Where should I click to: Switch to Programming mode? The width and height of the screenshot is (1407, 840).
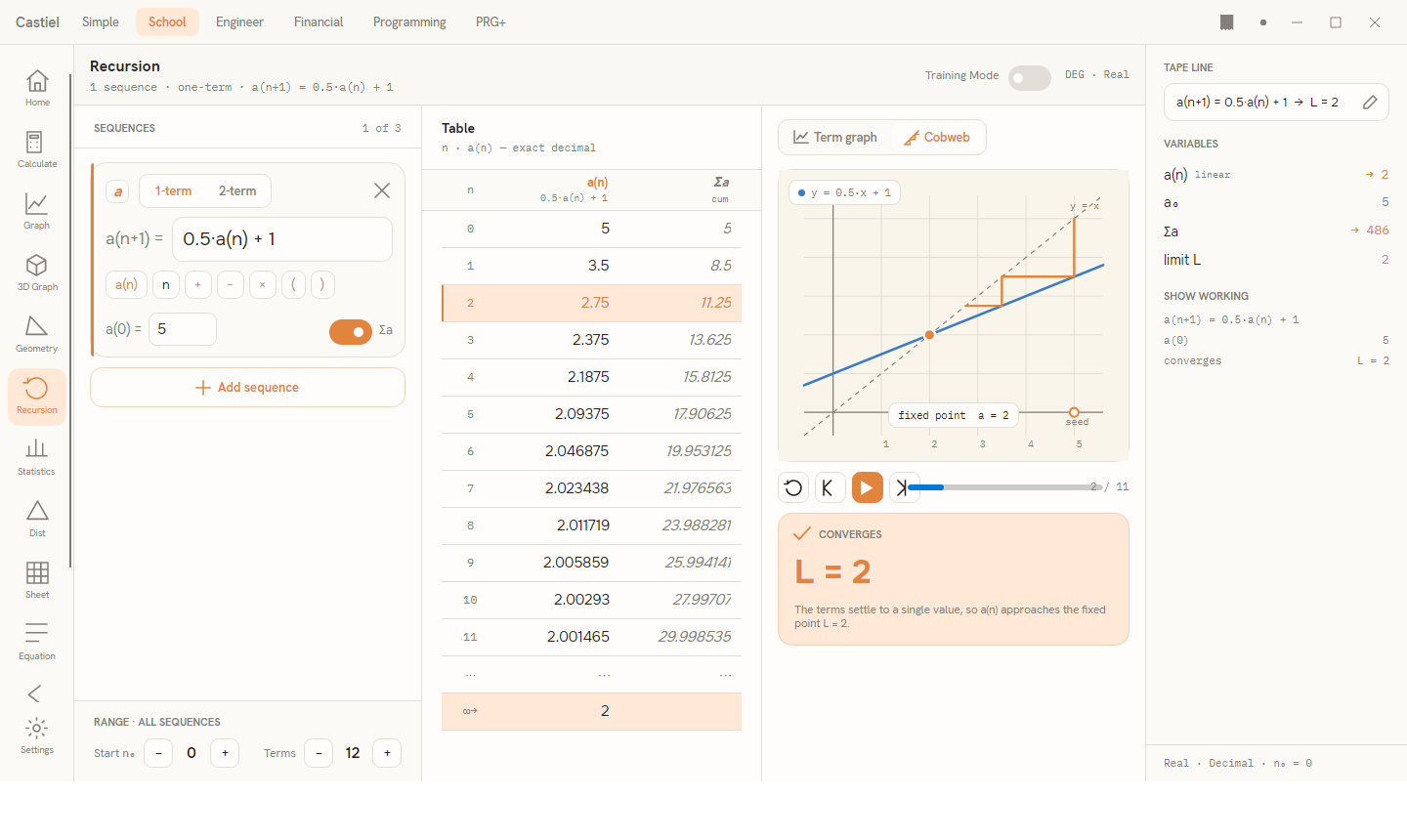click(409, 21)
